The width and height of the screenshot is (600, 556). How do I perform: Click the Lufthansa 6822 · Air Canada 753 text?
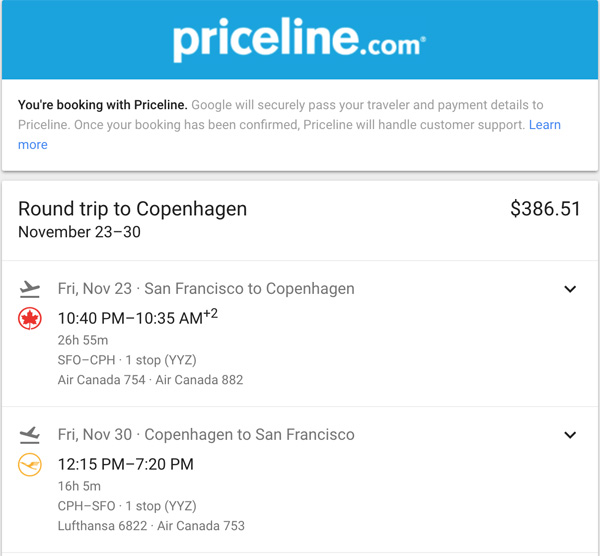(151, 526)
